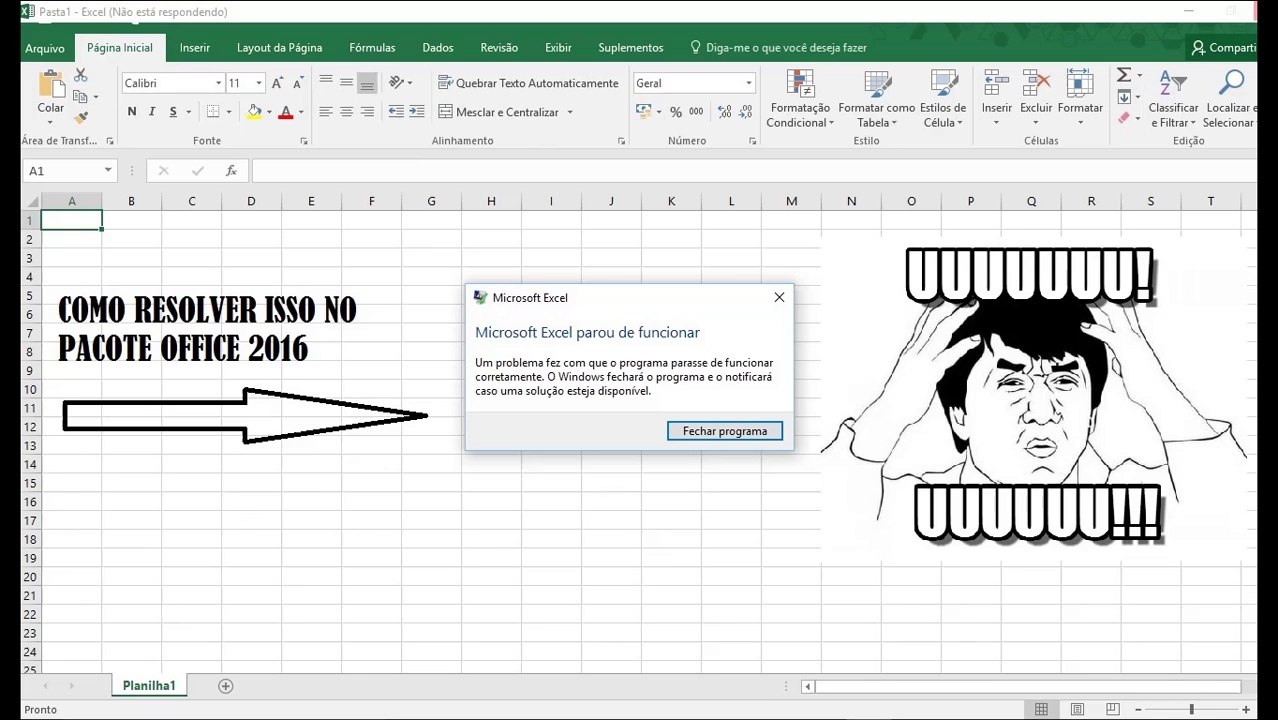Open the fill color dropdown arrow
The height and width of the screenshot is (720, 1278).
(x=269, y=112)
